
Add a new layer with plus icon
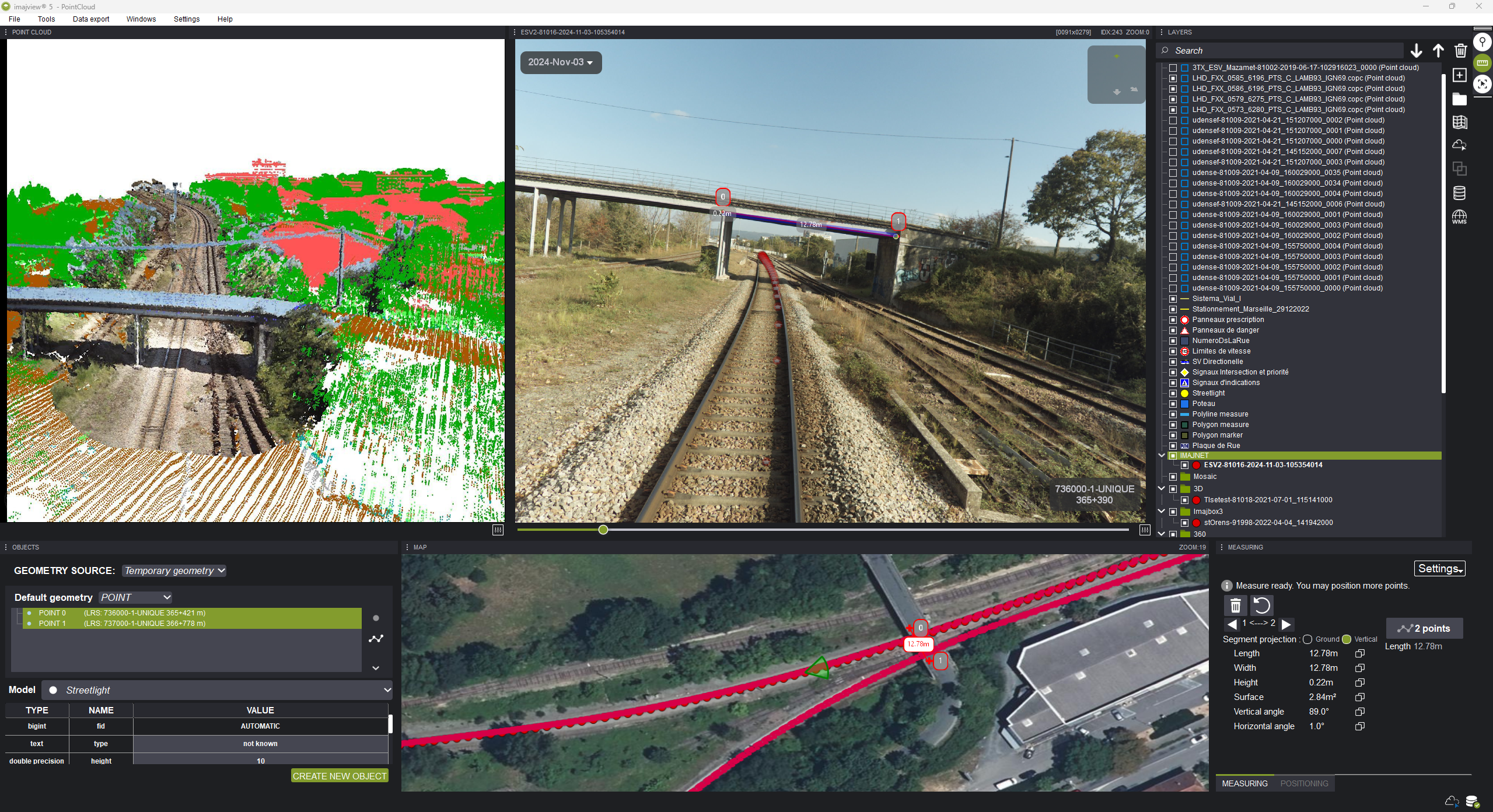1459,75
